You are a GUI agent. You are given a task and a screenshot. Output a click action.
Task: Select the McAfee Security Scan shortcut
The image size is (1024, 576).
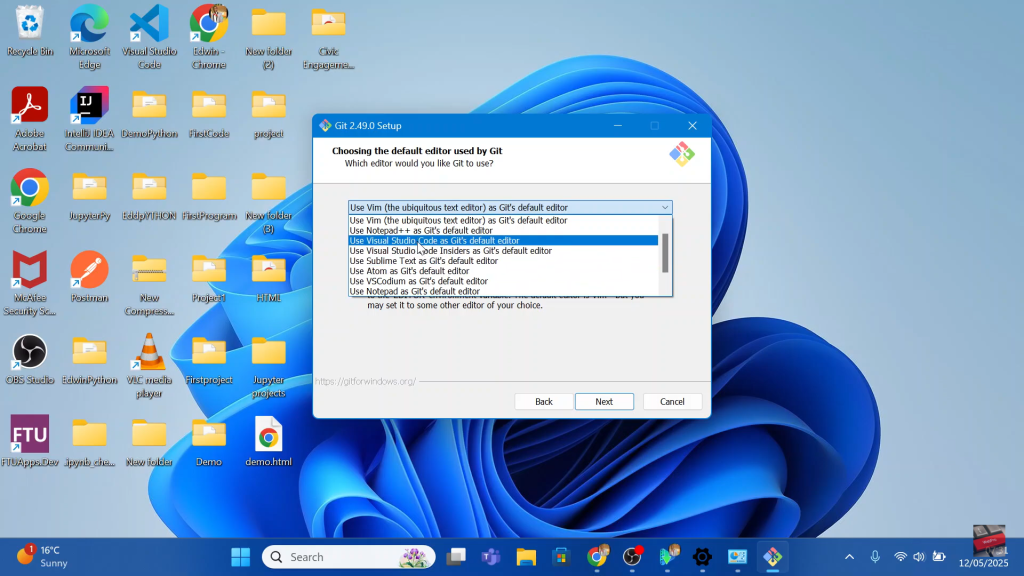[x=29, y=283]
